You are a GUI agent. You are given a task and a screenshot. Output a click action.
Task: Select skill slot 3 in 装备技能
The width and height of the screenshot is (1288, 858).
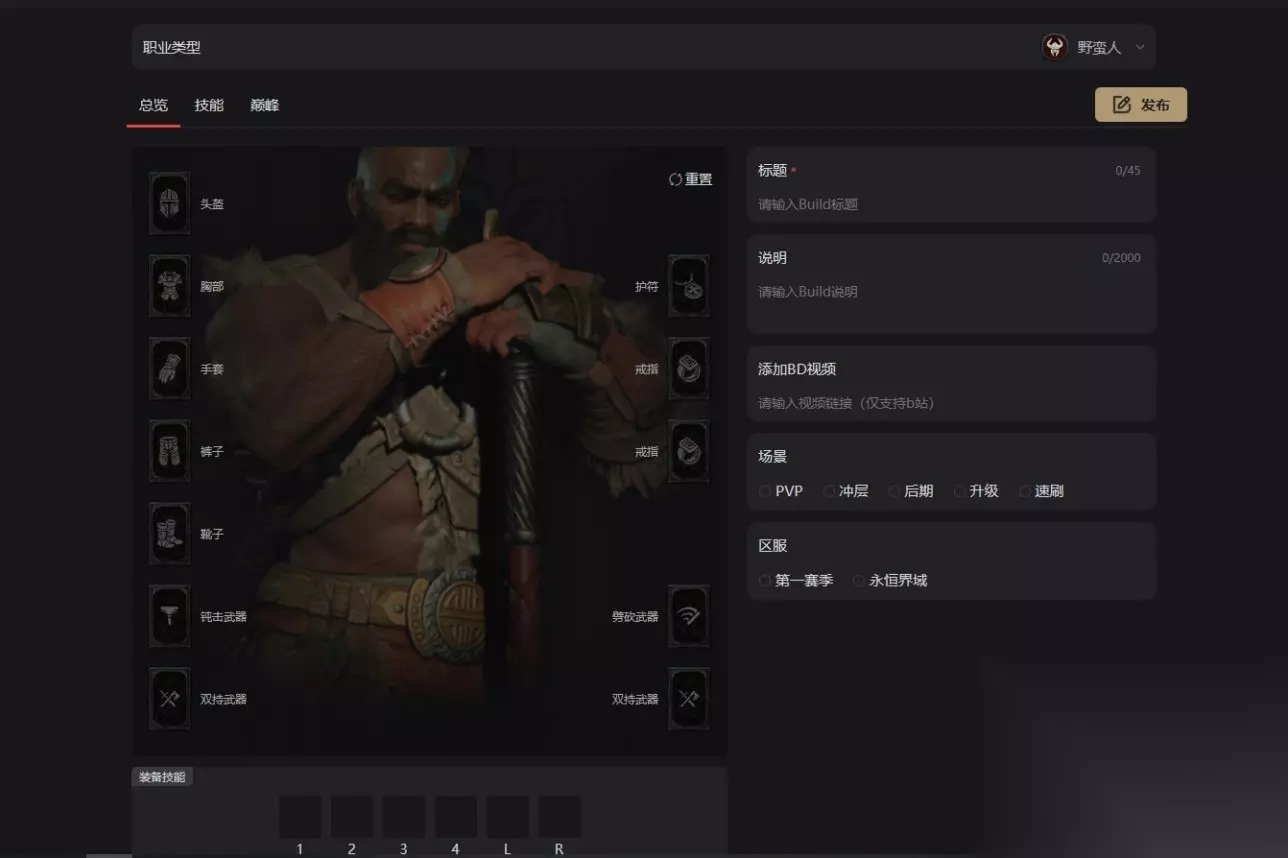404,817
